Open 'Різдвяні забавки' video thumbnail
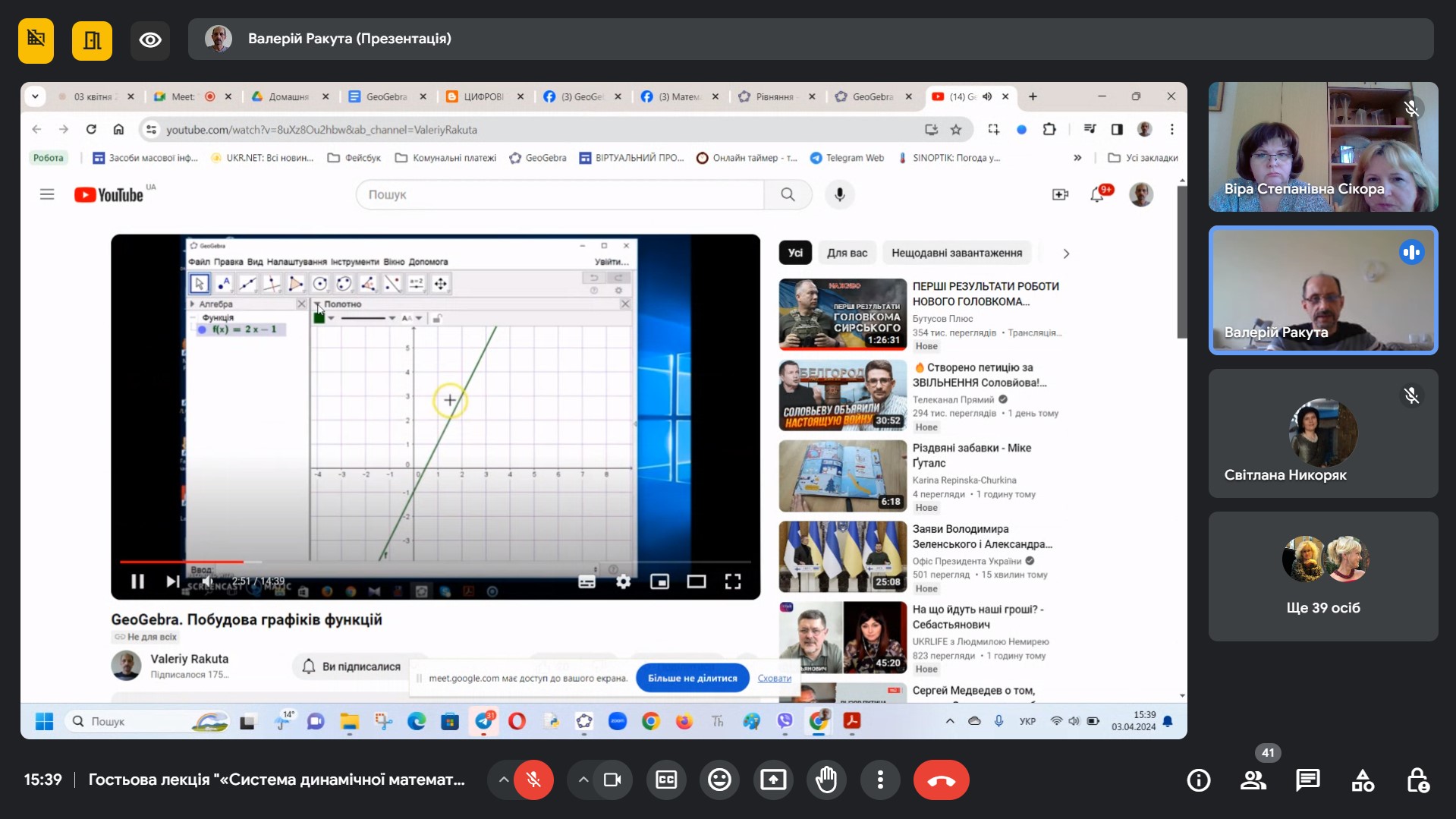Image resolution: width=1456 pixels, height=819 pixels. pos(842,476)
